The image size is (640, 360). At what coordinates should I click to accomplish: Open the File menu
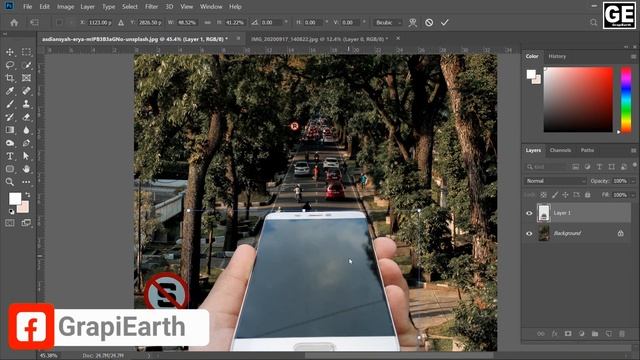27,7
